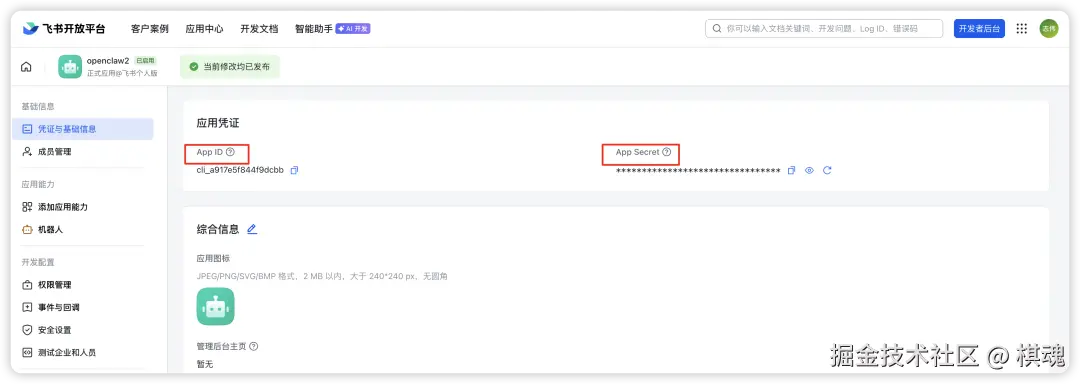Go to home via house icon
Image resolution: width=1080 pixels, height=384 pixels.
pos(26,67)
